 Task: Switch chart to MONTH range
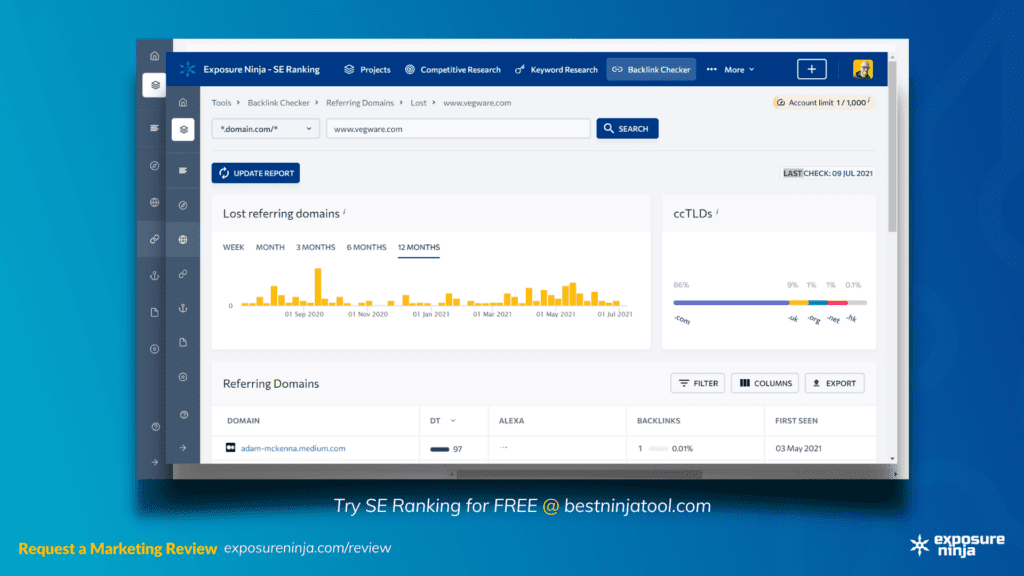pyautogui.click(x=270, y=248)
